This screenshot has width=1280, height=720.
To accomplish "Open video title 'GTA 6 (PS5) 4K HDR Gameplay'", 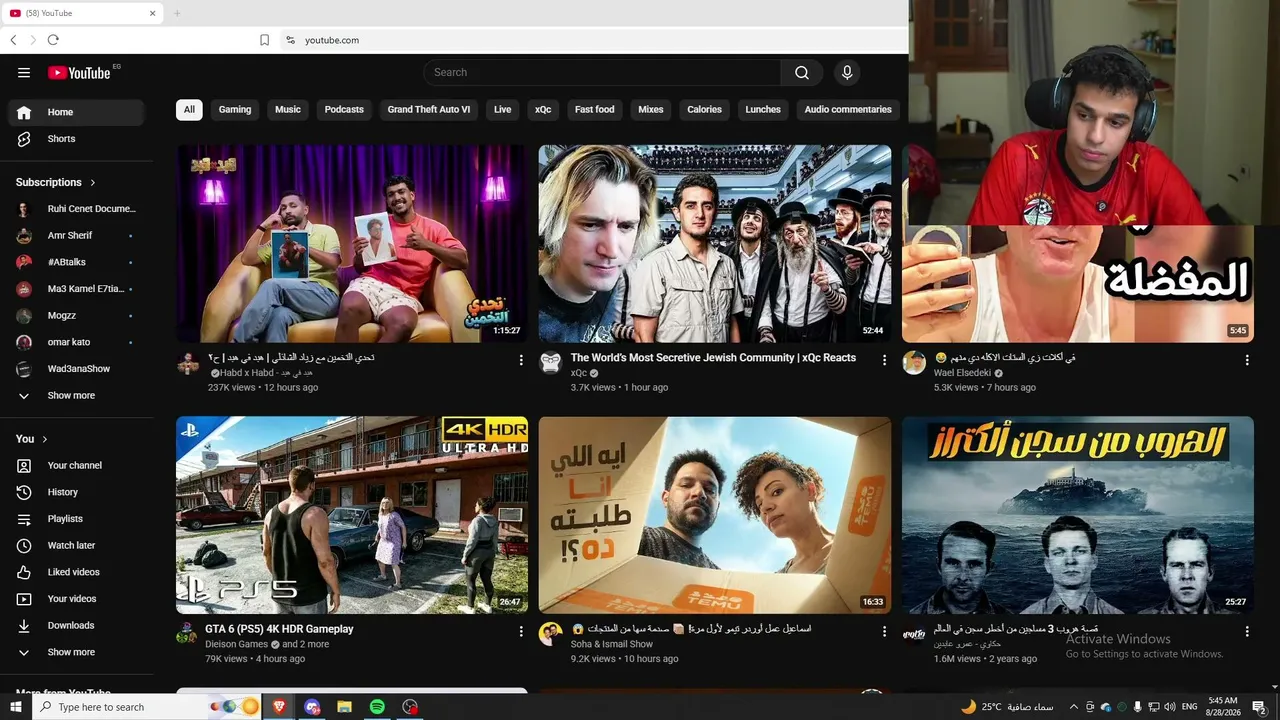I will click(279, 629).
